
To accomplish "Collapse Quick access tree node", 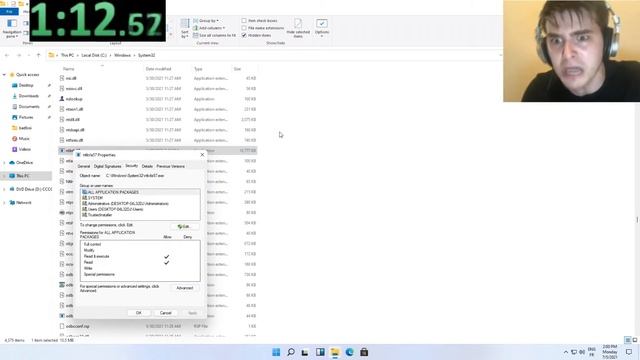I will [x=4, y=75].
